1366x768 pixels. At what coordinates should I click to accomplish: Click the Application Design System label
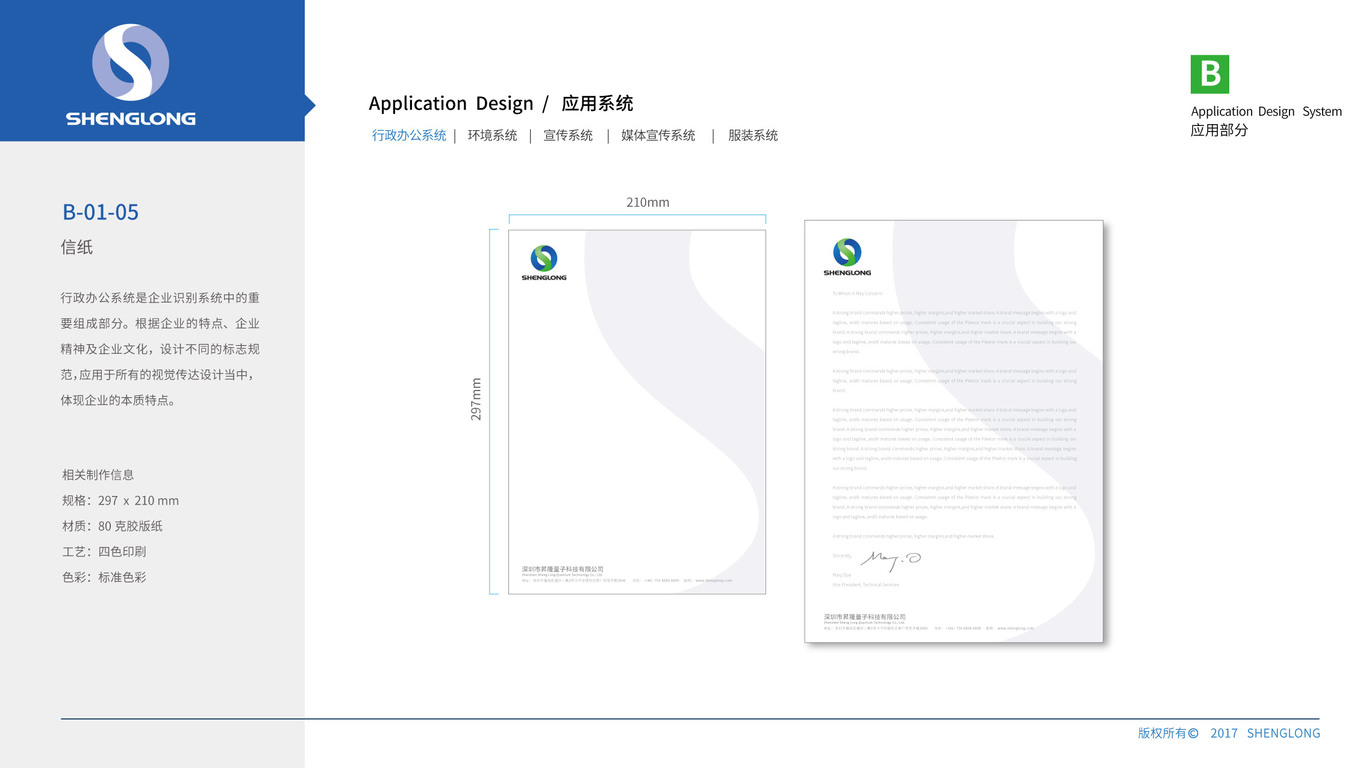(x=1266, y=111)
